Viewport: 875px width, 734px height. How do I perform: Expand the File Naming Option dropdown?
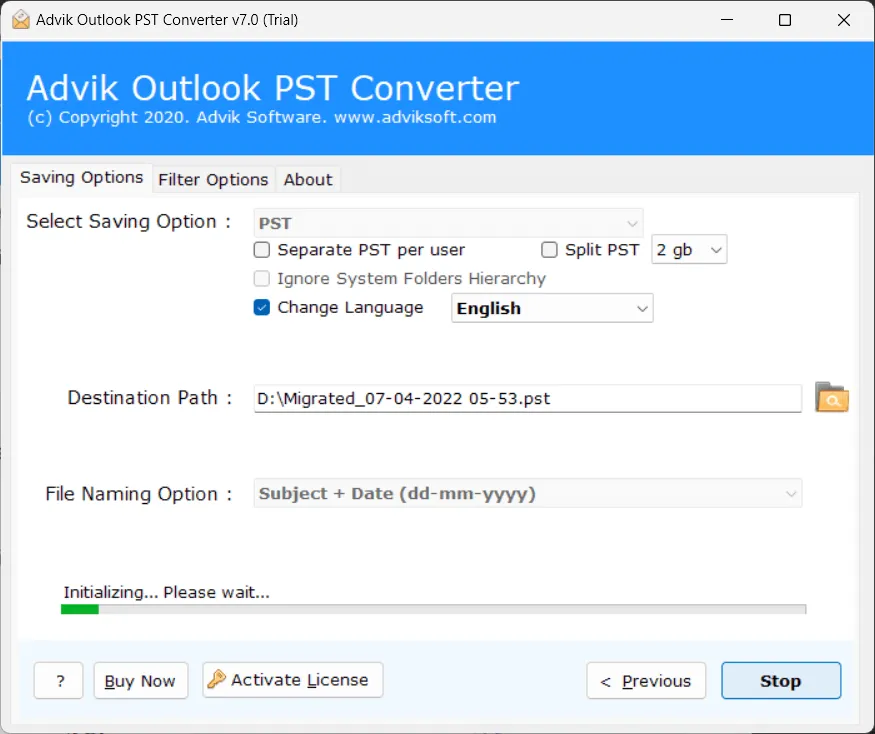click(528, 493)
